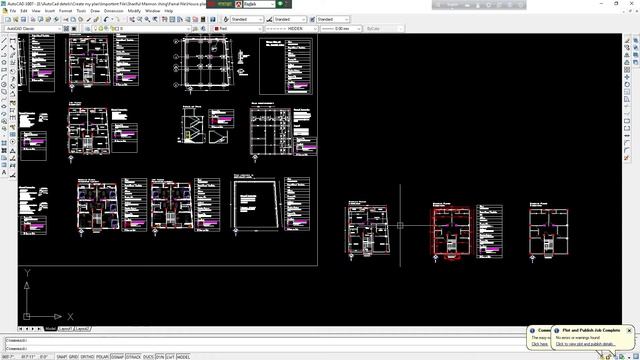Click the view plot and publish details link
The height and width of the screenshot is (360, 640).
[x=585, y=344]
